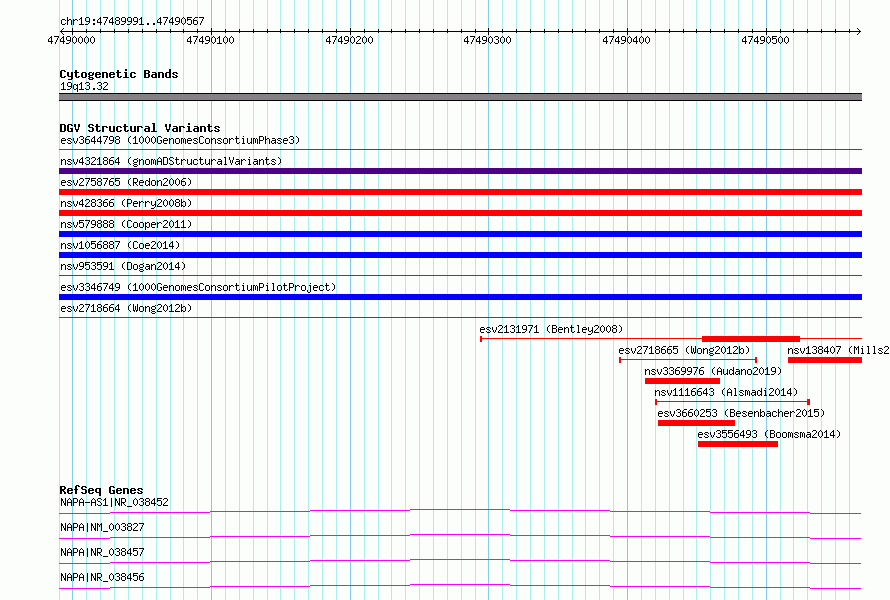Open variant nsv1116643 (Alsmadi2014) label
The height and width of the screenshot is (600, 890).
[726, 392]
